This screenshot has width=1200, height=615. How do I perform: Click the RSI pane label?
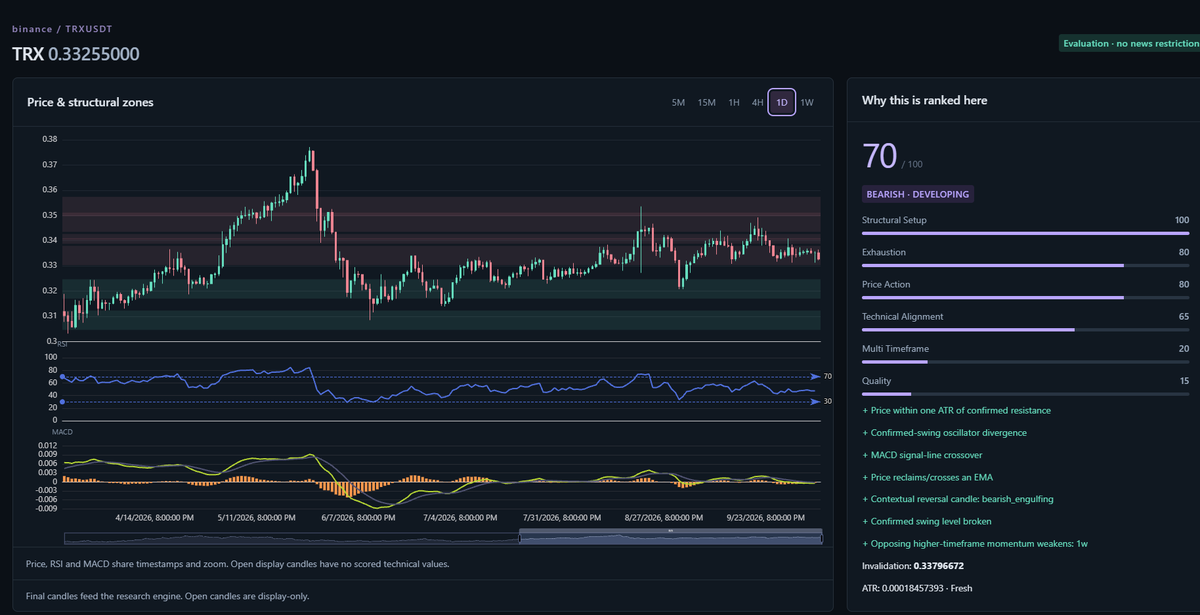tap(61, 343)
